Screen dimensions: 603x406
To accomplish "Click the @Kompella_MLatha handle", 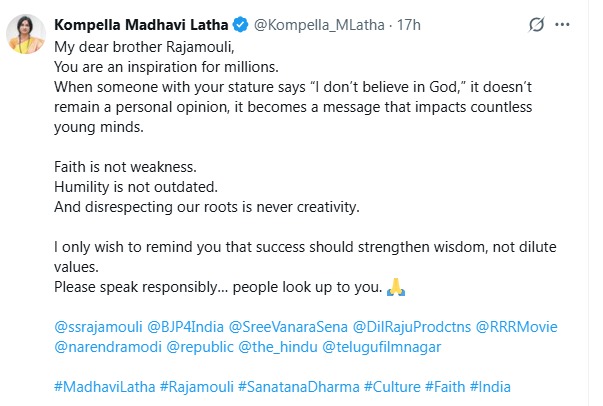I will coord(304,24).
